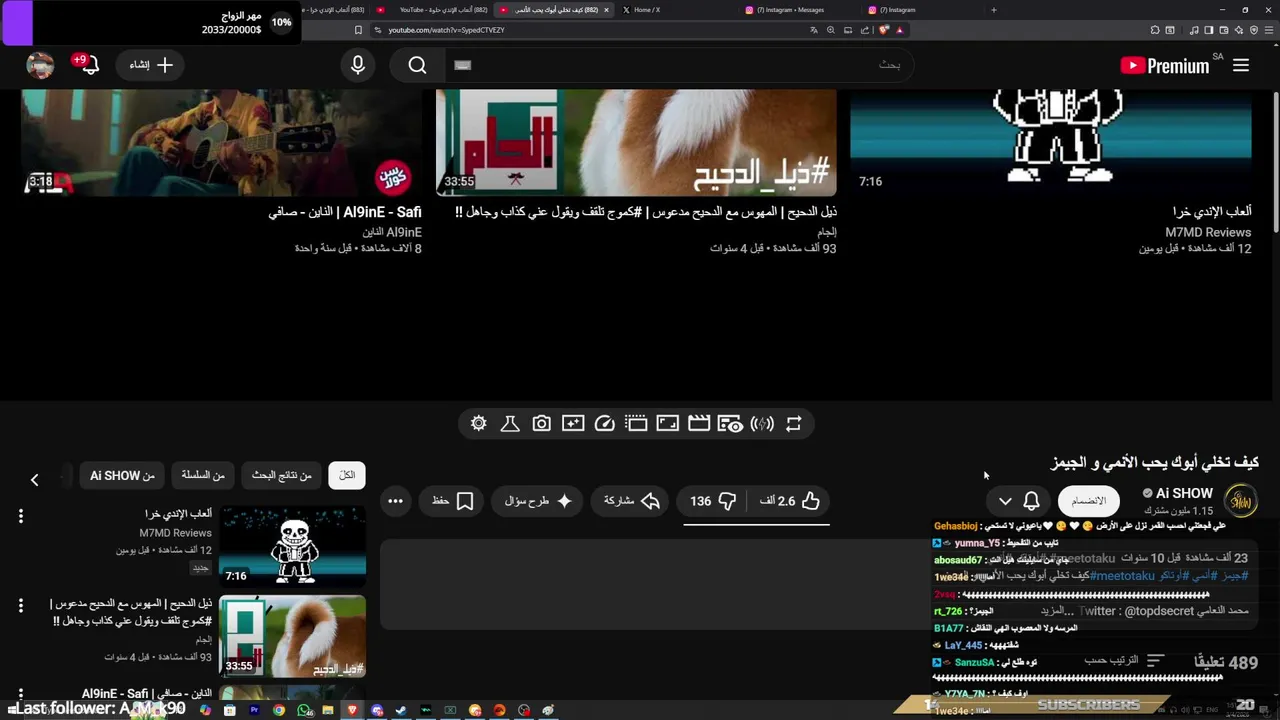Screen dimensions: 1280x720
Task: Open the YouTube hamburger guide menu
Action: coord(1241,65)
